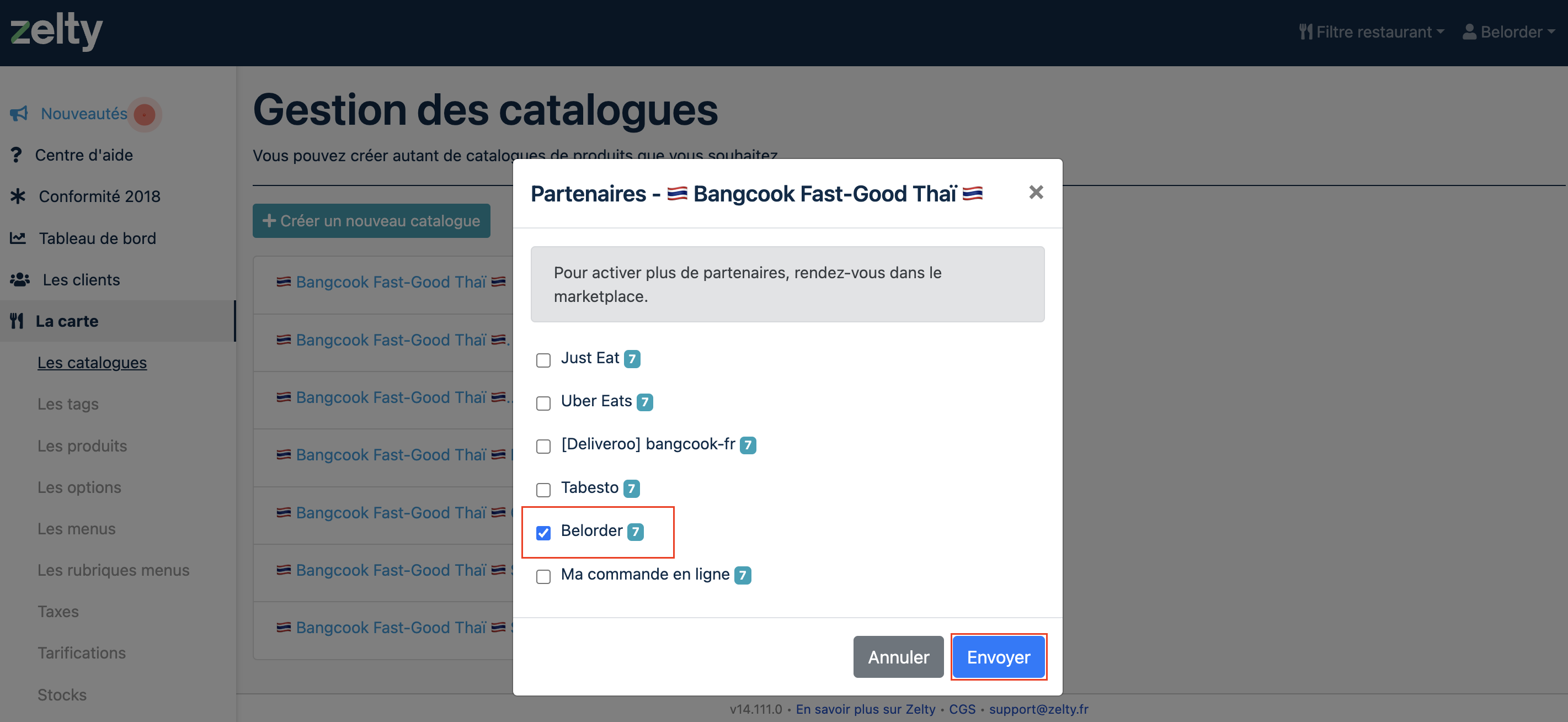Click the red Nouveautés notification dot

click(x=144, y=114)
